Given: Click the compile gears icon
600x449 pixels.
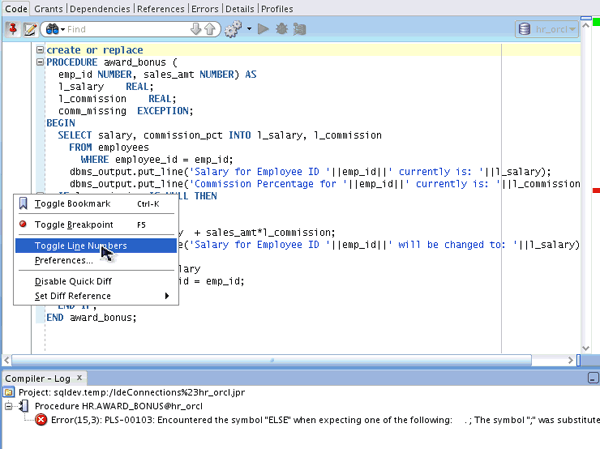Looking at the screenshot, I should click(x=234, y=30).
